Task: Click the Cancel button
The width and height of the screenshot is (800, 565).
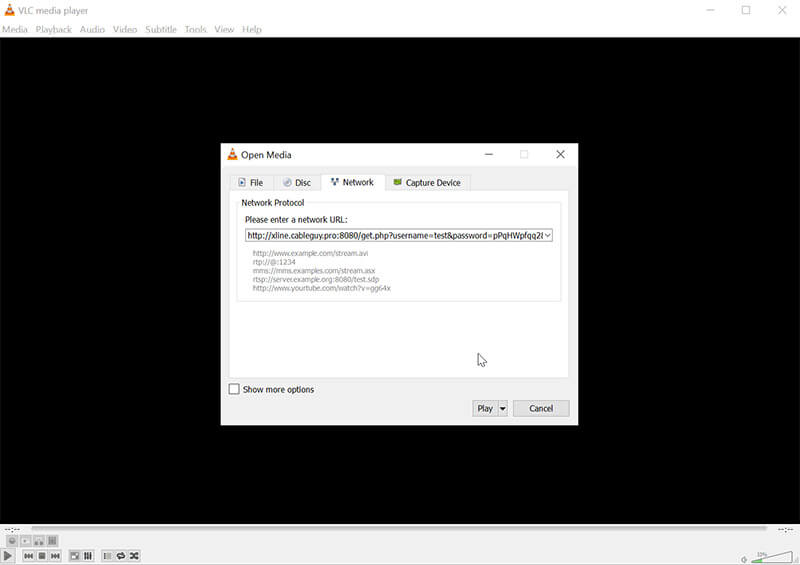Action: click(541, 408)
